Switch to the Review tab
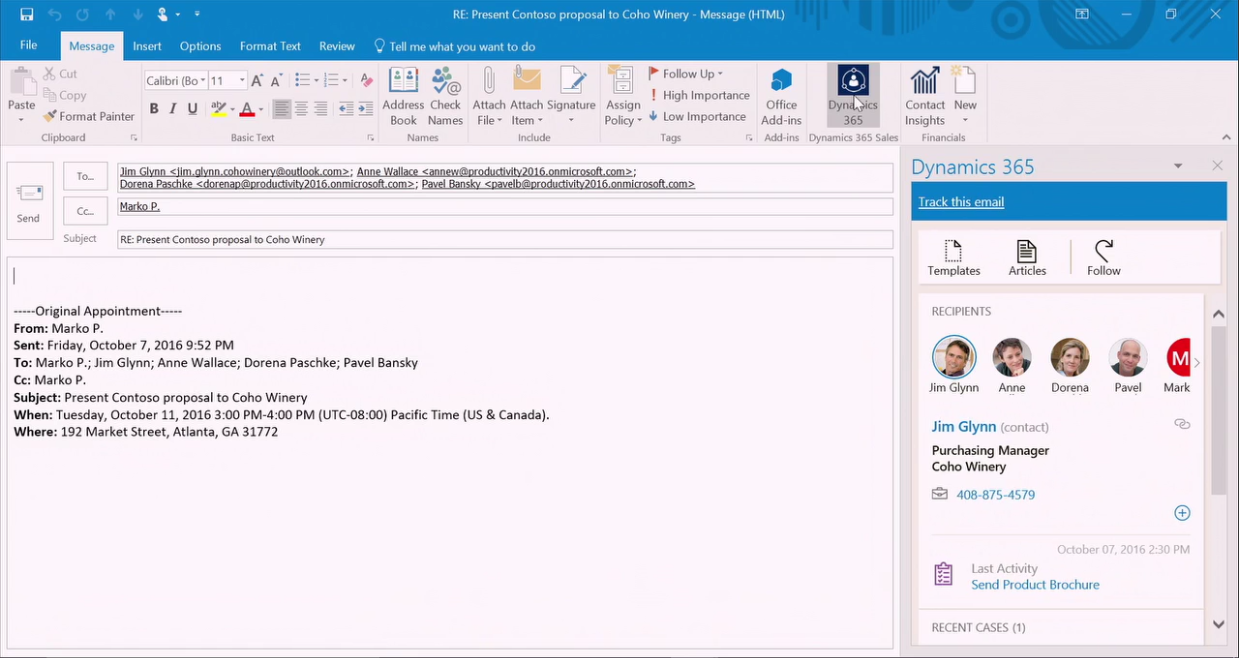This screenshot has width=1239, height=658. tap(337, 46)
